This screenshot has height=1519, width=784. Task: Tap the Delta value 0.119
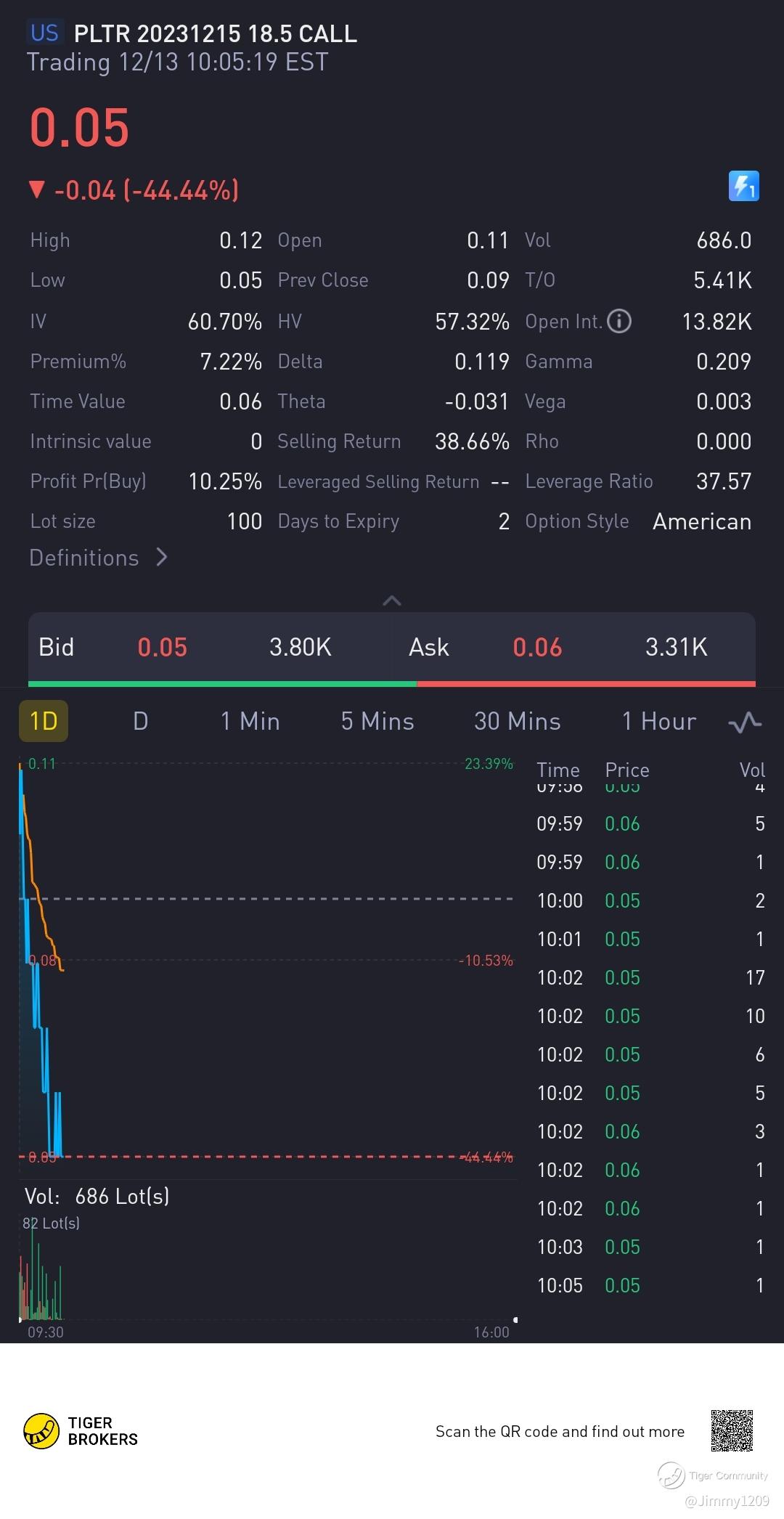coord(482,361)
